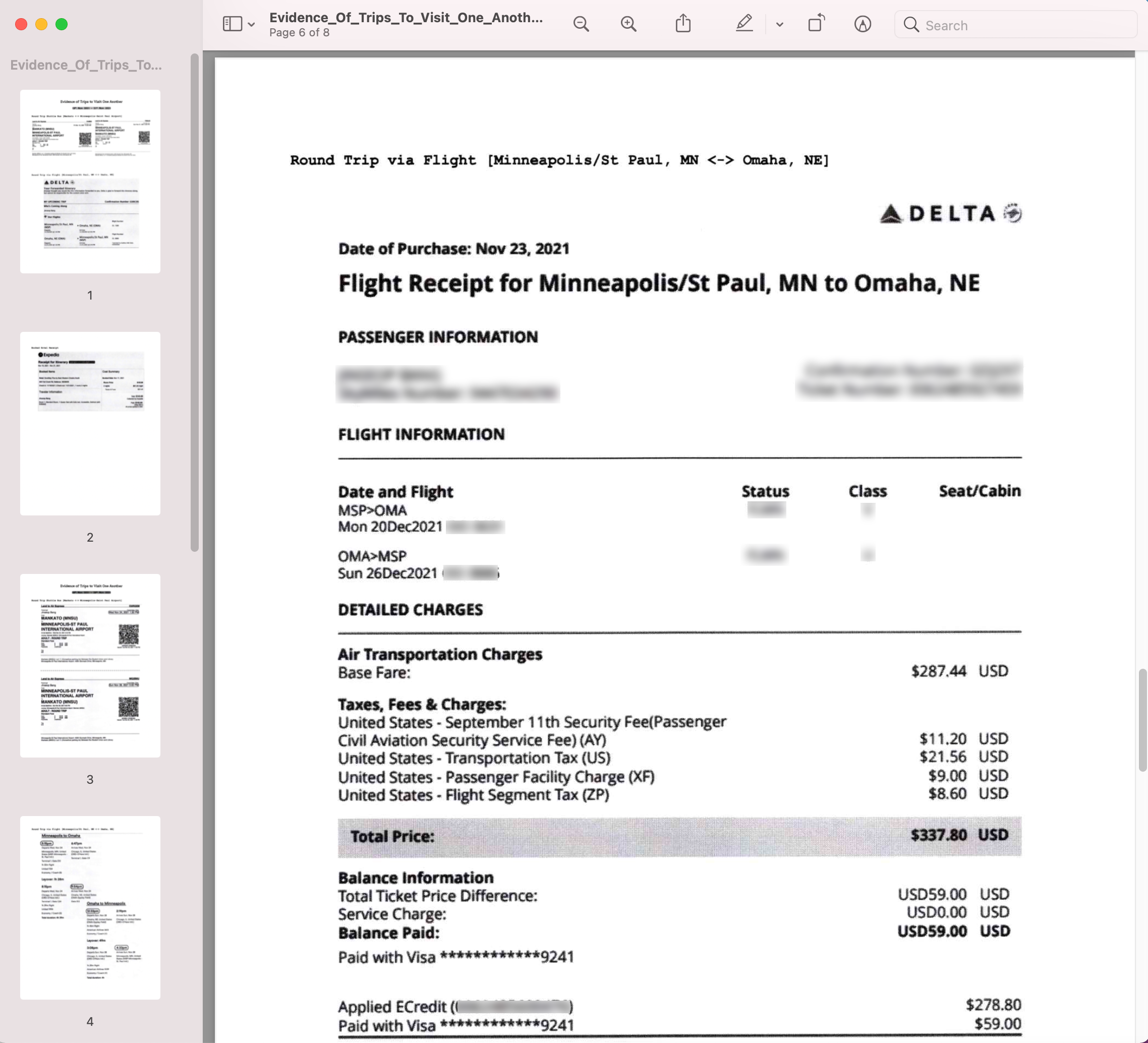Click the sidebar view toggle icon
The height and width of the screenshot is (1043, 1148).
(x=233, y=24)
